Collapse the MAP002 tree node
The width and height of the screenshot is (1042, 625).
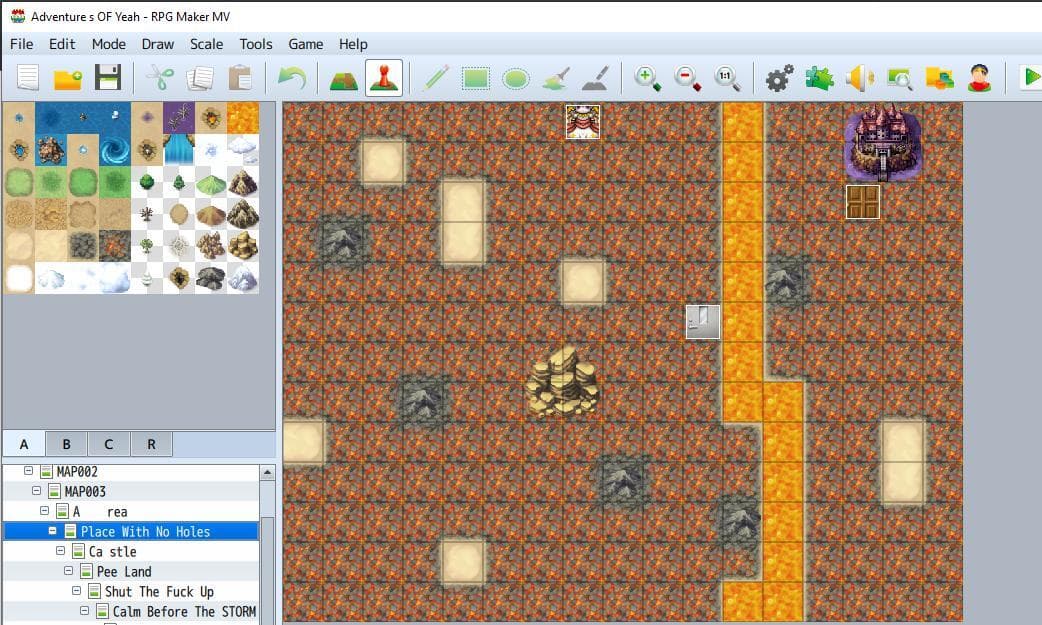click(x=28, y=471)
